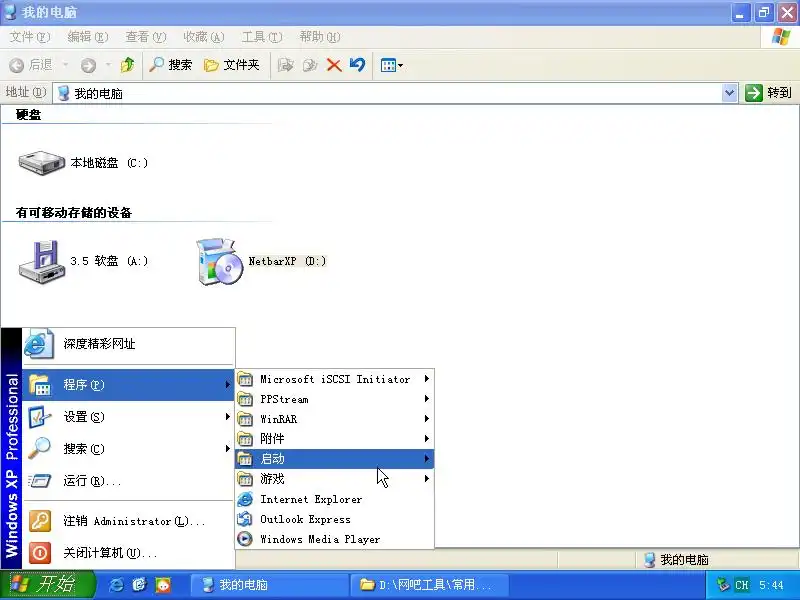Click the 硬盘 section header
The image size is (800, 600).
pos(29,115)
